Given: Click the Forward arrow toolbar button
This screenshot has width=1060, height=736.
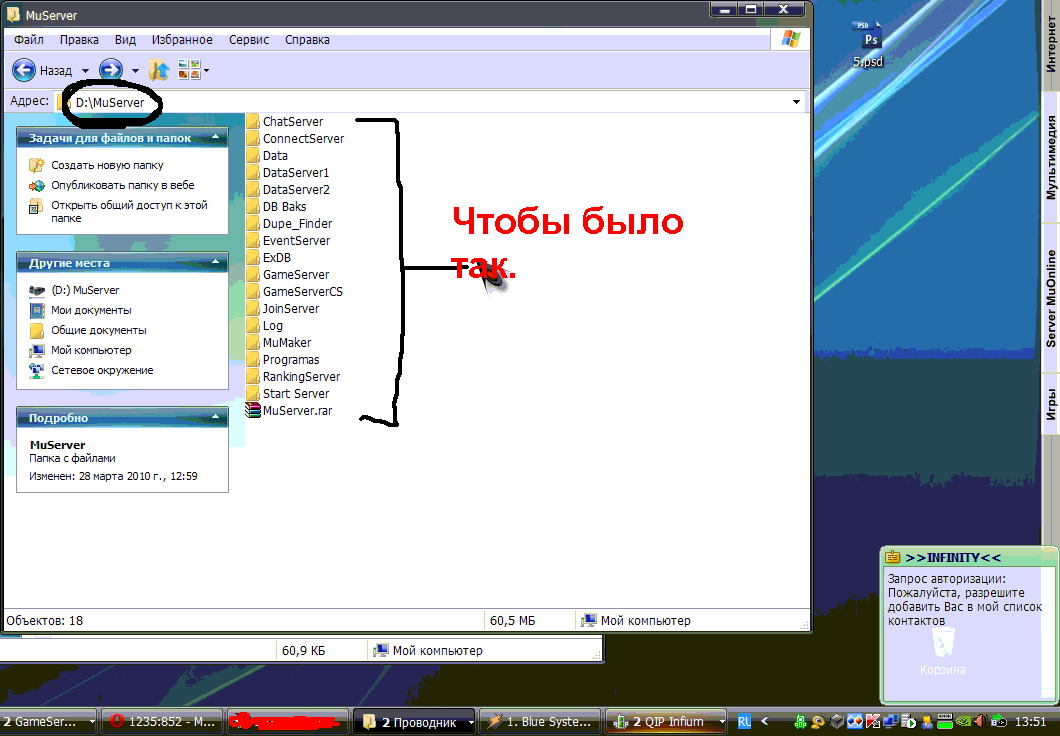Looking at the screenshot, I should (x=111, y=70).
